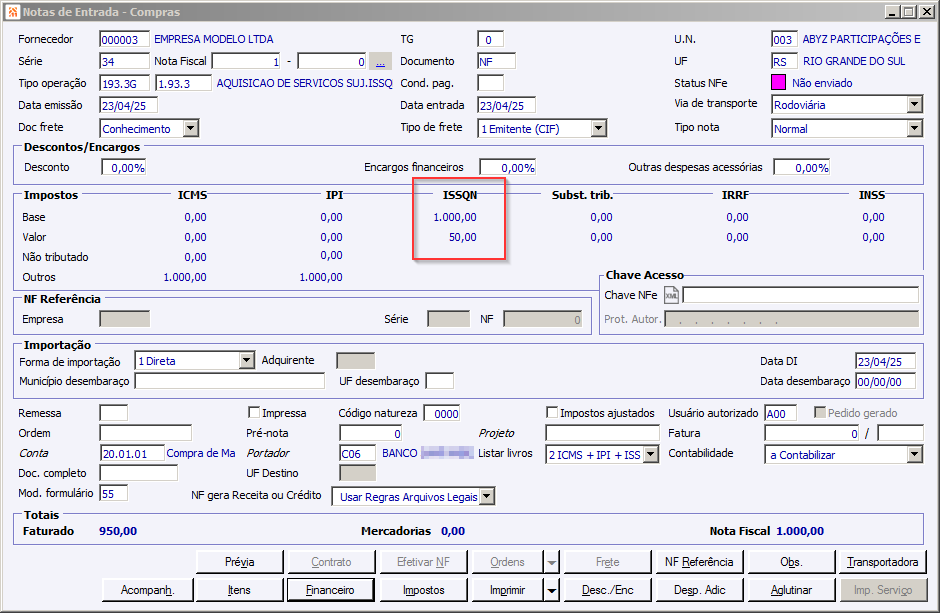
Task: Open the Financeiro button
Action: (329, 590)
